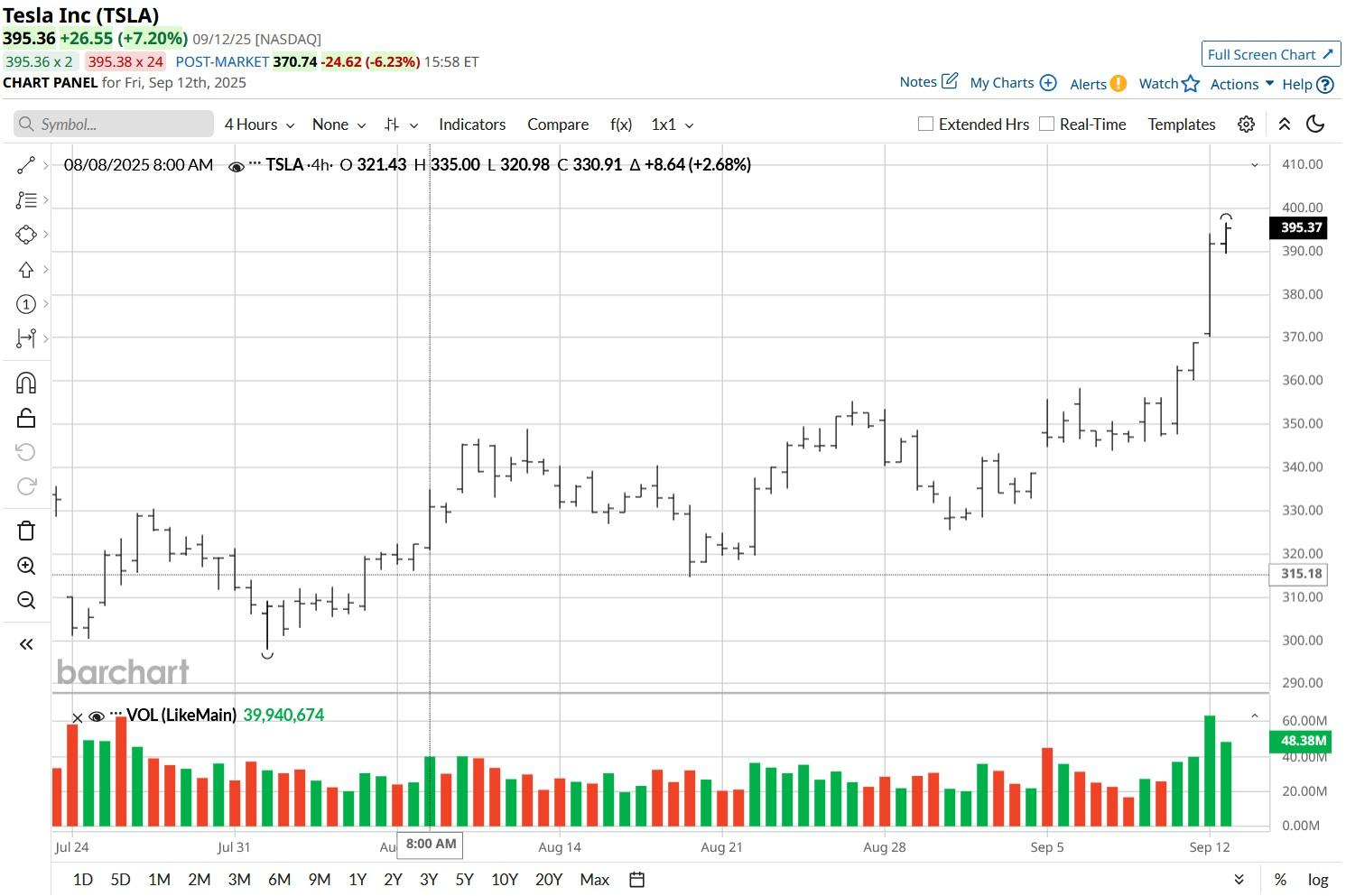Remove the VOL indicator
The width and height of the screenshot is (1346, 896).
point(78,717)
